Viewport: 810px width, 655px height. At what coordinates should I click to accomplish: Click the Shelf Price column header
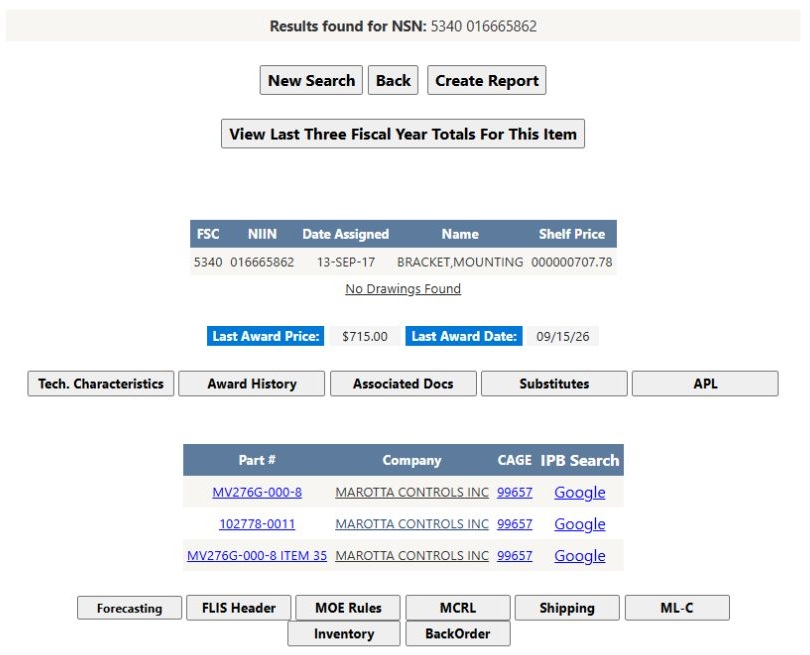tap(572, 234)
